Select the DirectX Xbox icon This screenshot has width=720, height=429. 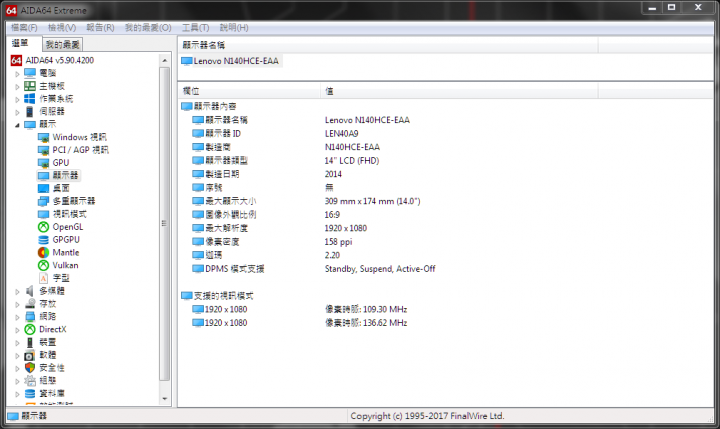tap(30, 329)
